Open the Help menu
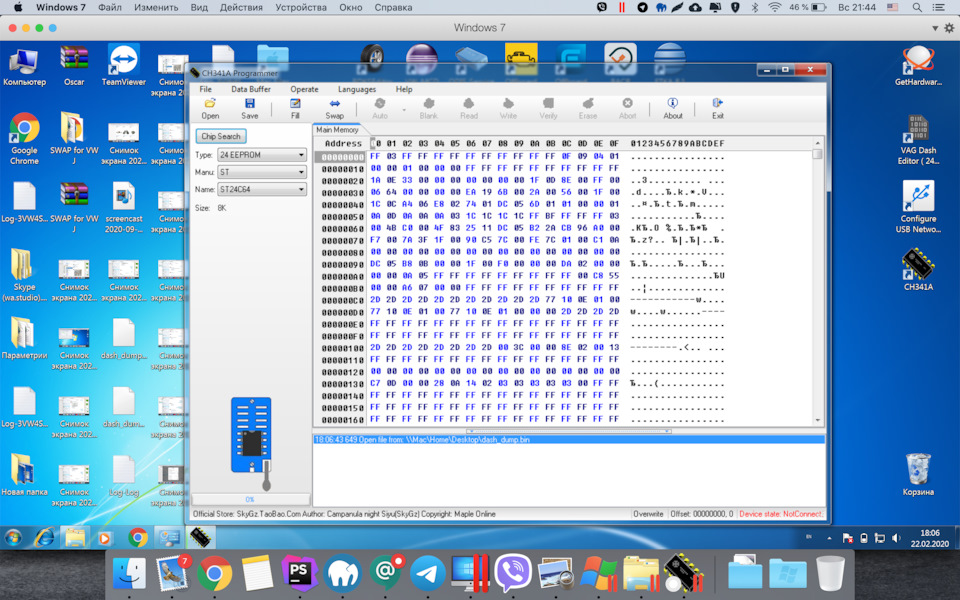The width and height of the screenshot is (960, 600). coord(403,89)
